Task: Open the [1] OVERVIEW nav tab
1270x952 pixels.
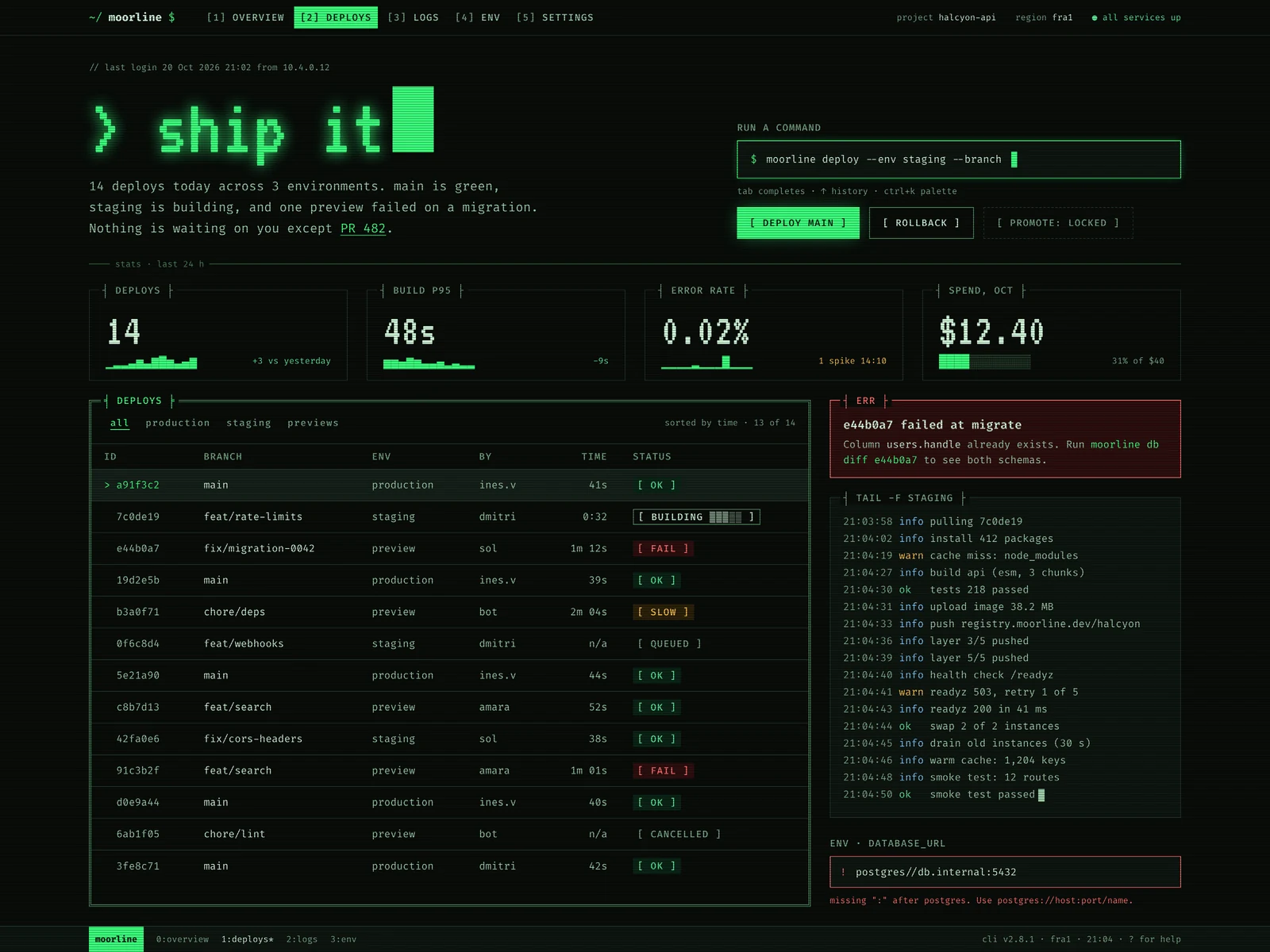Action: (x=245, y=17)
